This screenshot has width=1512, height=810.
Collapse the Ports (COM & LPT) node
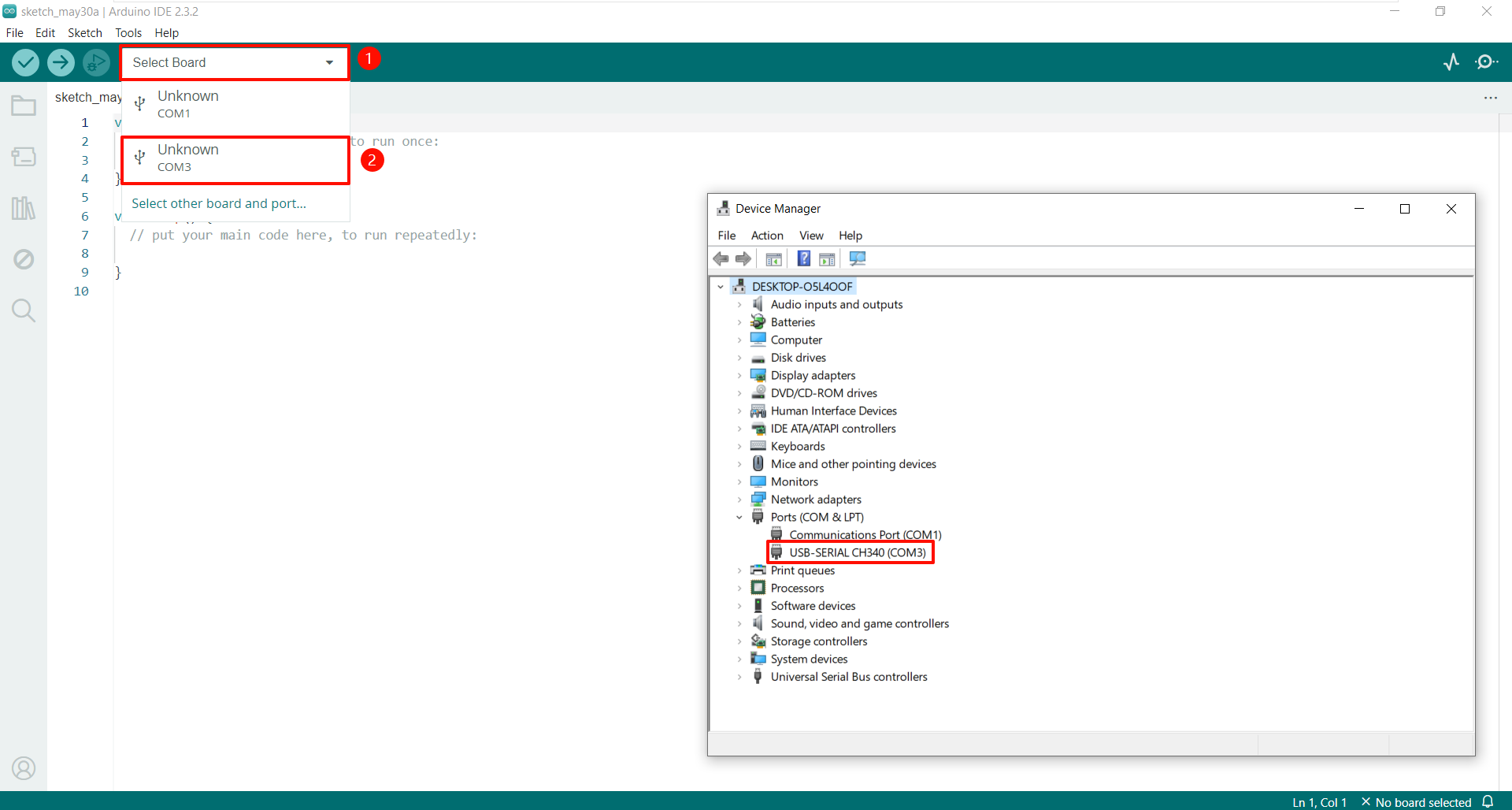pos(739,518)
